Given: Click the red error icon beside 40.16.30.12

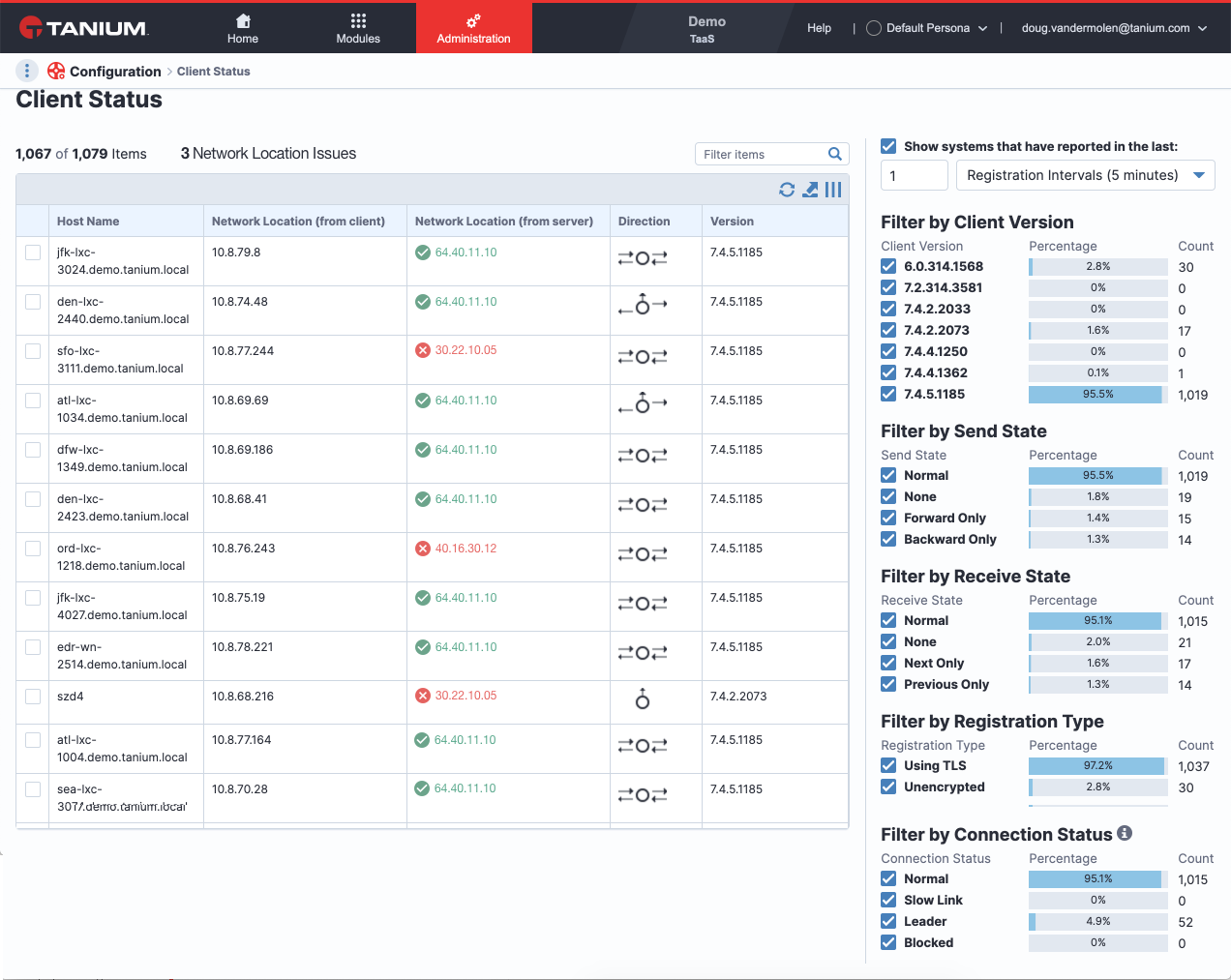Looking at the screenshot, I should pos(423,549).
